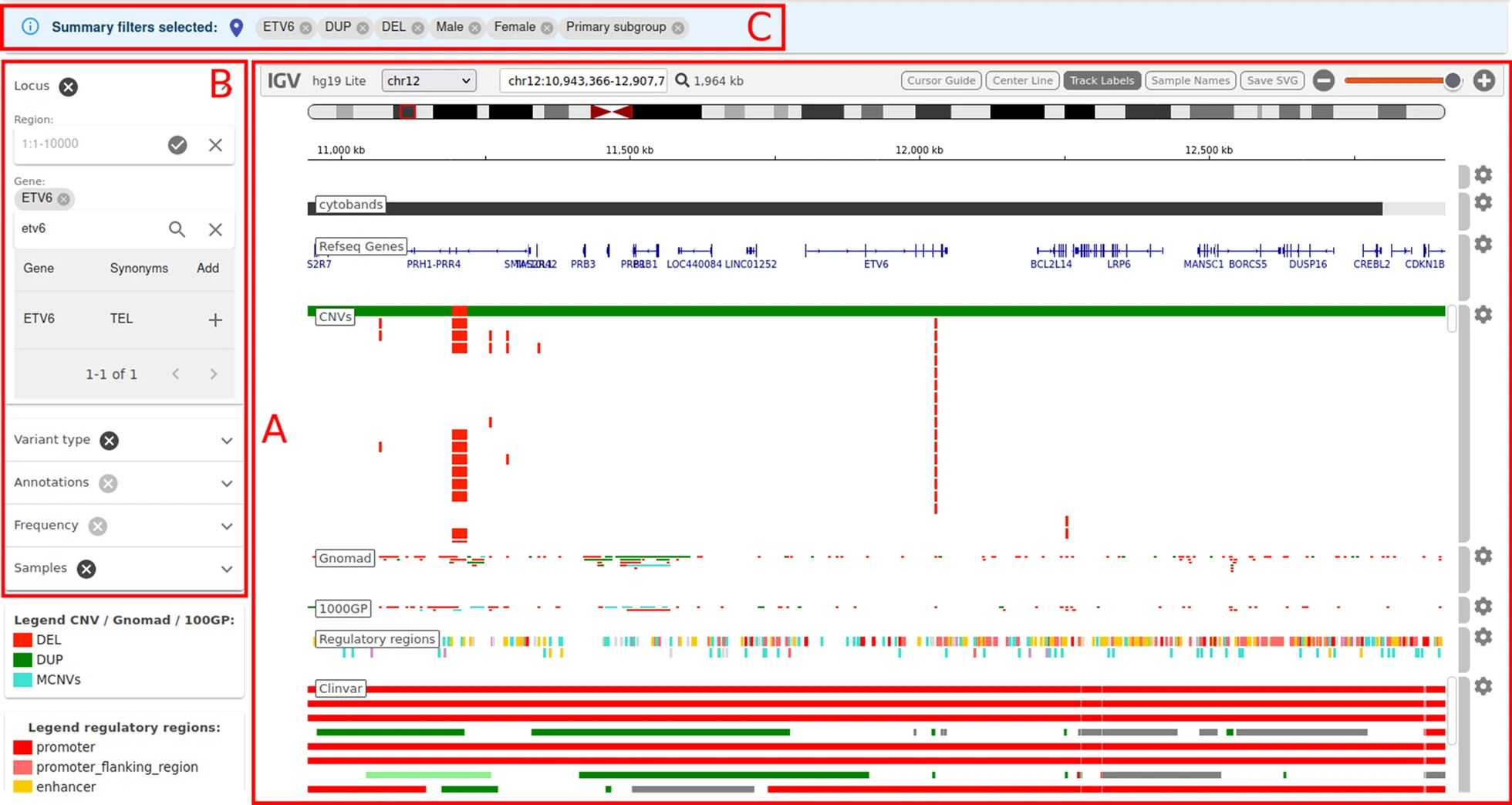Viewport: 1512px width, 805px height.
Task: Adjust the IGV zoom slider handle
Action: (1452, 80)
